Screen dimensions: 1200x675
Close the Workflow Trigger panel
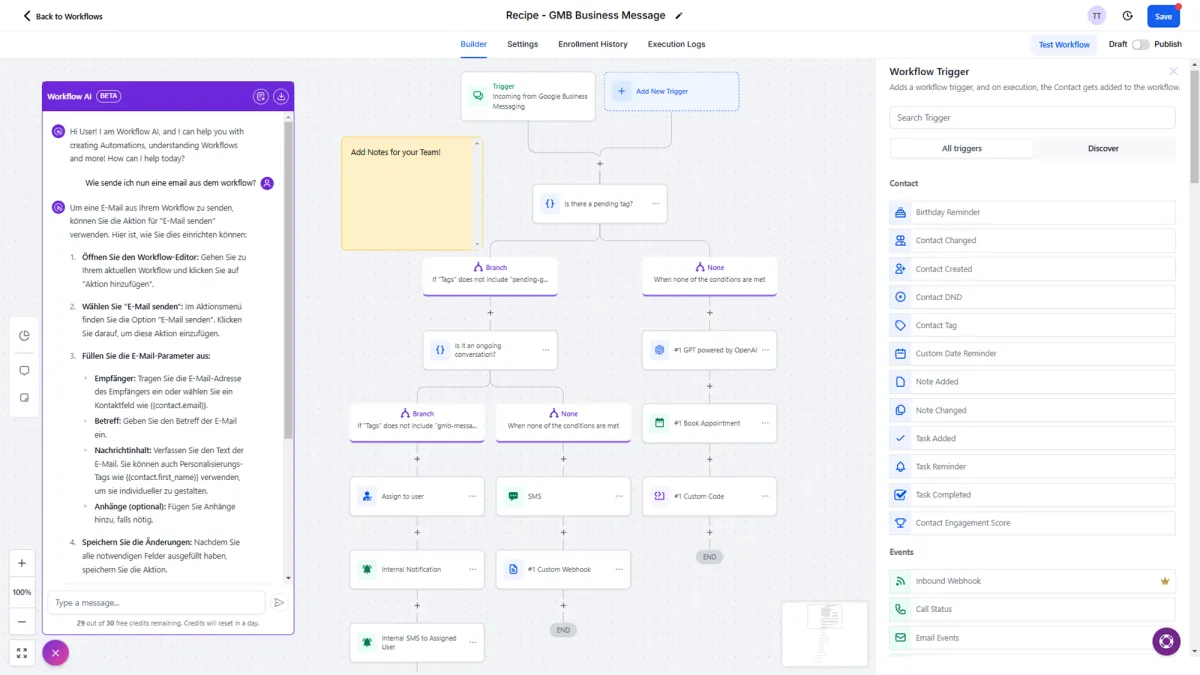(x=1173, y=71)
